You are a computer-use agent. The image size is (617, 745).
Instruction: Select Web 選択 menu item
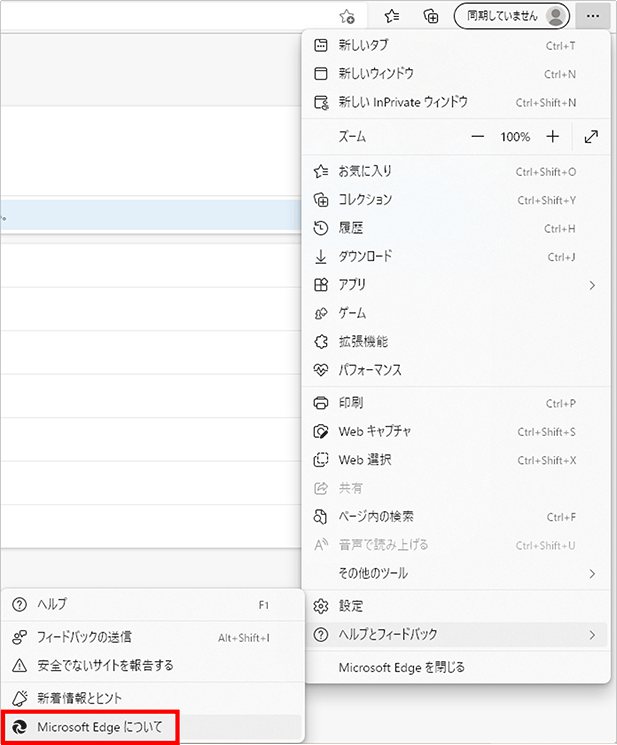click(x=456, y=460)
